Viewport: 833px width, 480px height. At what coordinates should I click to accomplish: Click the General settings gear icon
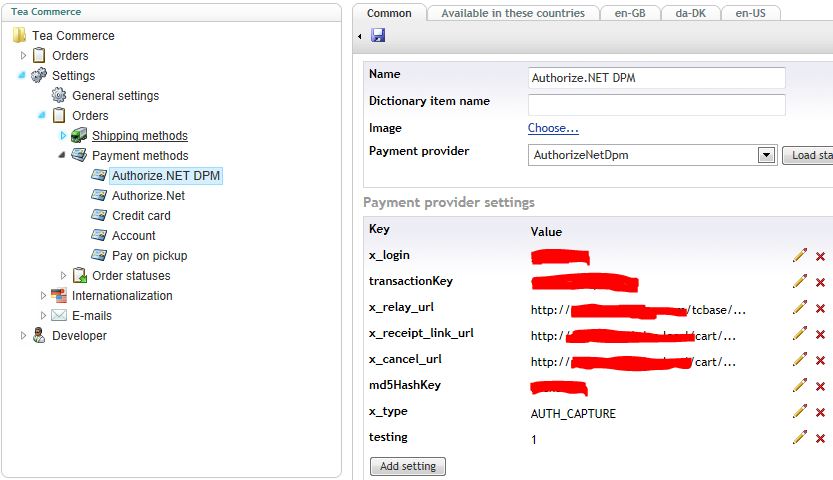tap(59, 96)
